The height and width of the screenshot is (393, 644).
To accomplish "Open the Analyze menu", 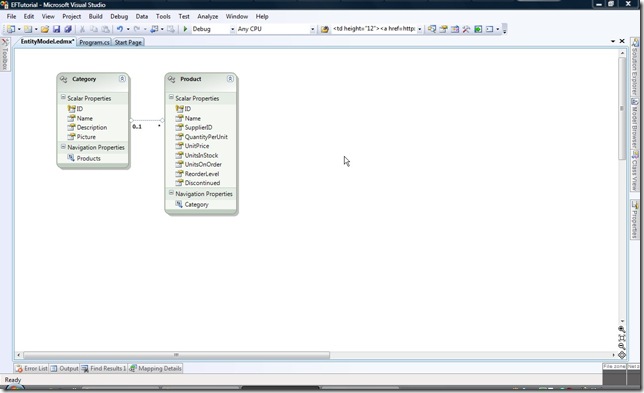I will tap(207, 16).
